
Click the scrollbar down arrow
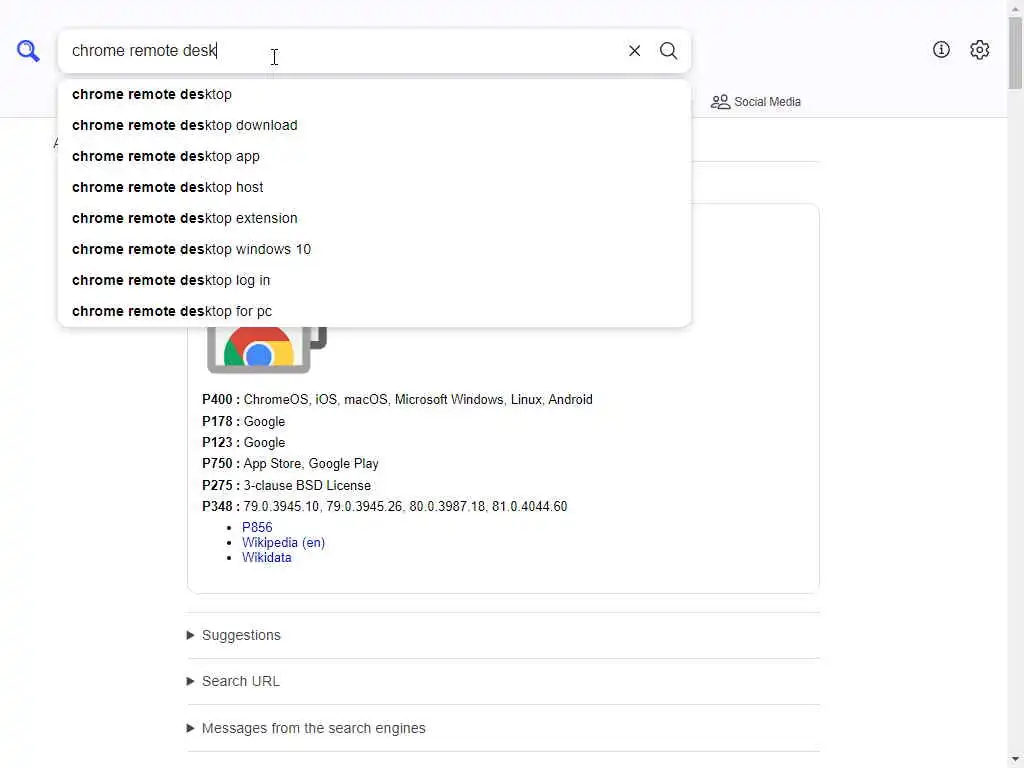(x=1015, y=760)
